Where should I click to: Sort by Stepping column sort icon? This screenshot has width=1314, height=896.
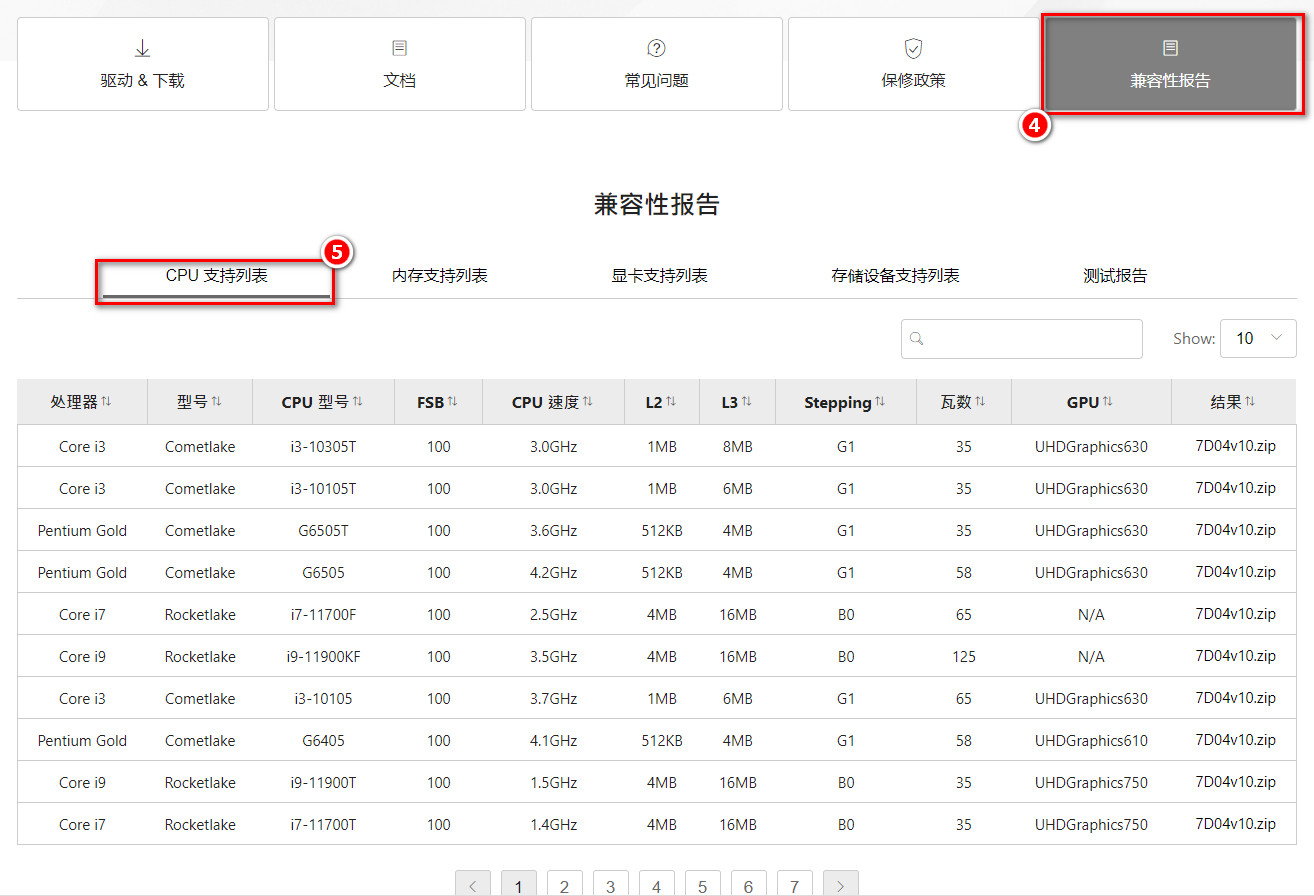point(880,401)
